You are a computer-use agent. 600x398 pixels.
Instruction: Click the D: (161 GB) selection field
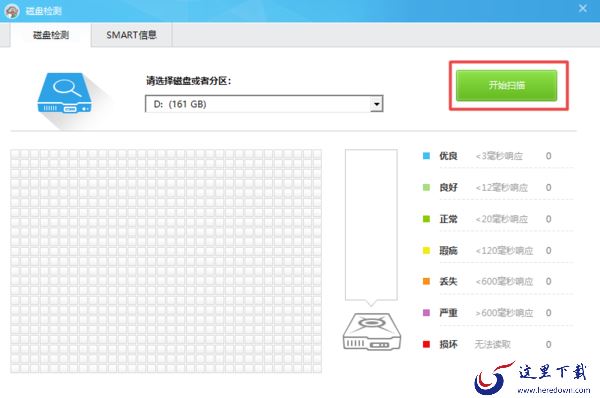264,104
